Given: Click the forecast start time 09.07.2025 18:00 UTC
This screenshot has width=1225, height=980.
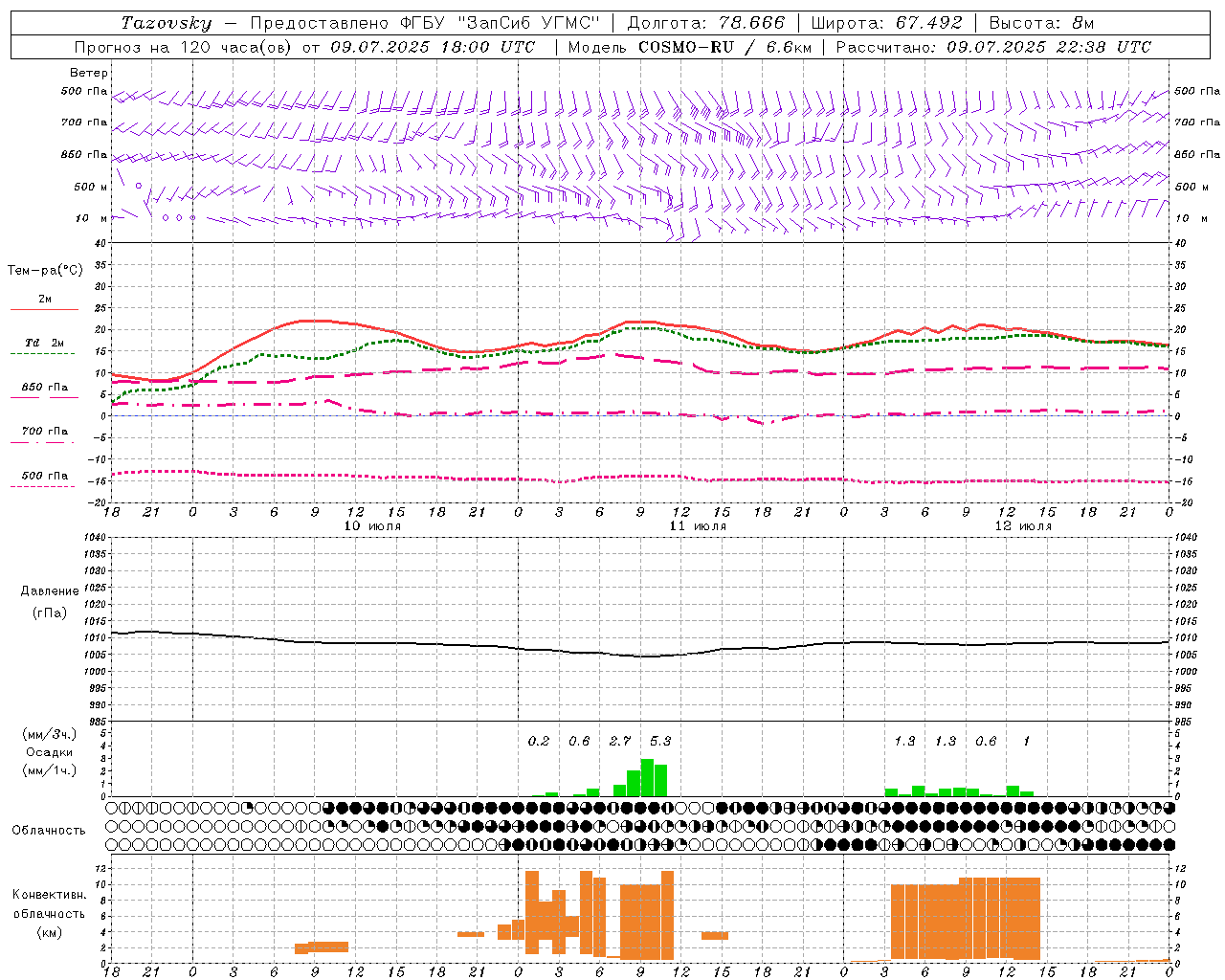Looking at the screenshot, I should coord(433,47).
